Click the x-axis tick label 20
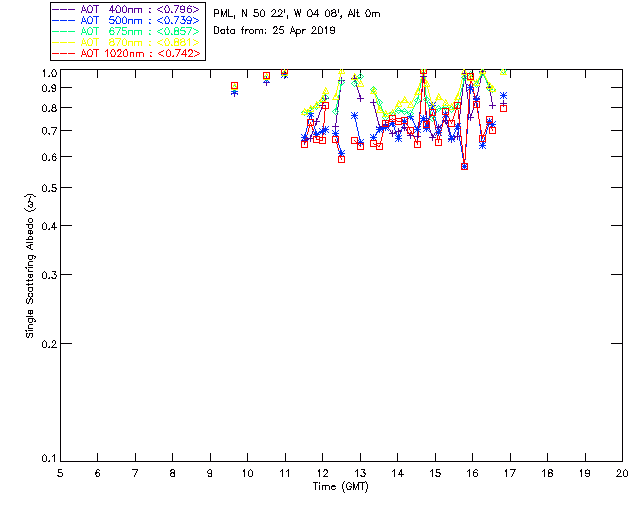Screen dimensions: 640x512 (x=622, y=471)
